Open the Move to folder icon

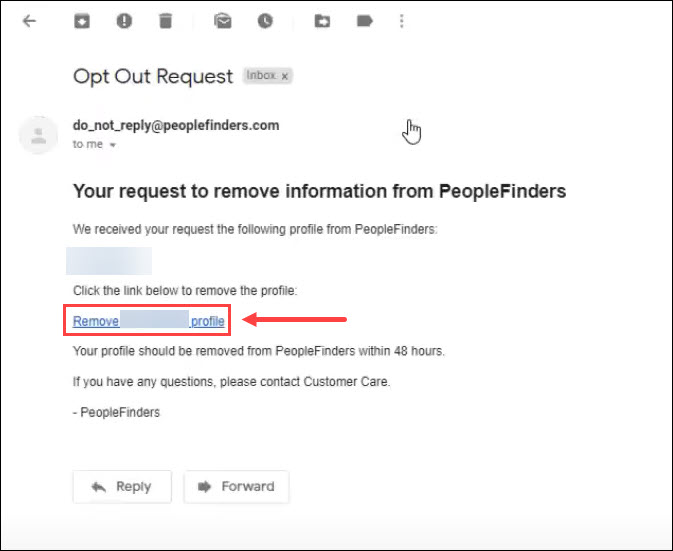(322, 21)
